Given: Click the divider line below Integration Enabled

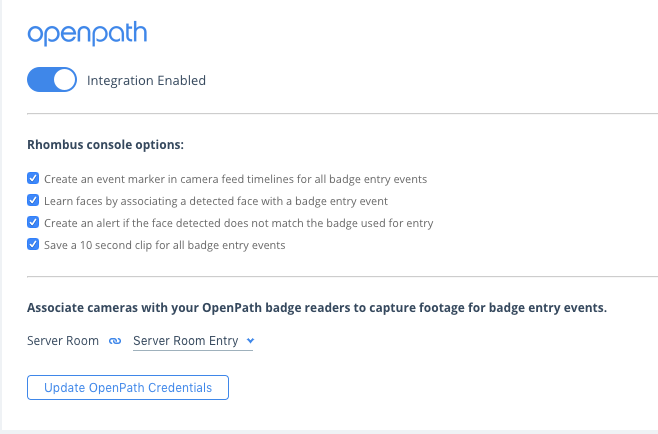Looking at the screenshot, I should [x=342, y=113].
